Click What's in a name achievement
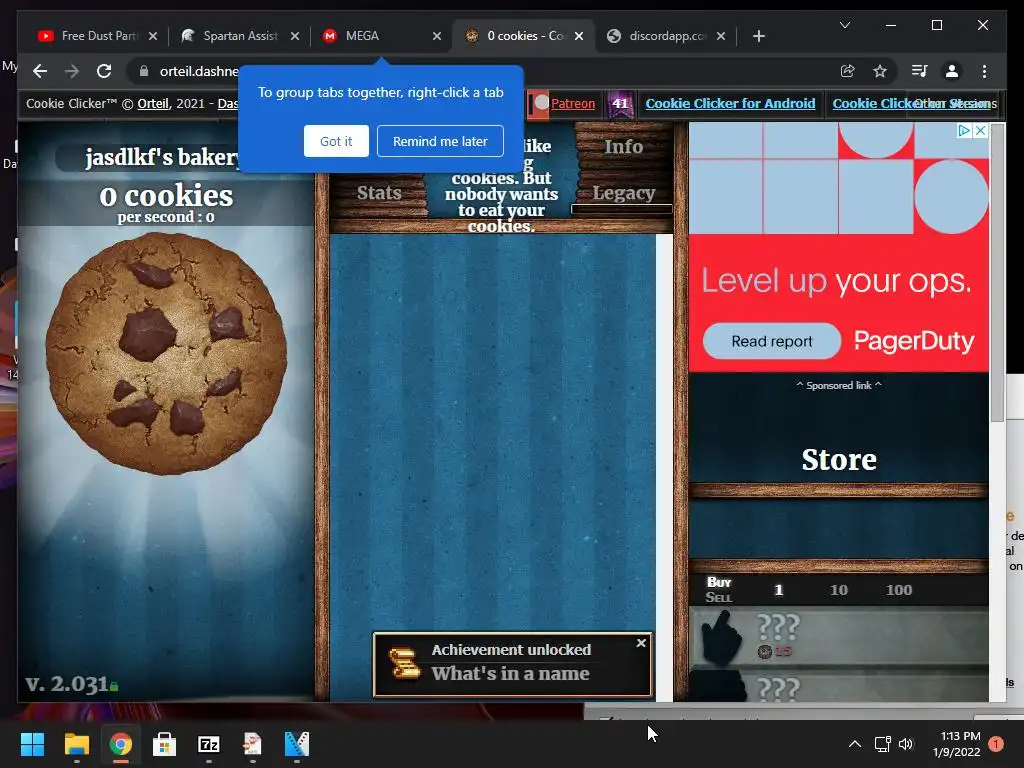The height and width of the screenshot is (768, 1024). click(510, 673)
